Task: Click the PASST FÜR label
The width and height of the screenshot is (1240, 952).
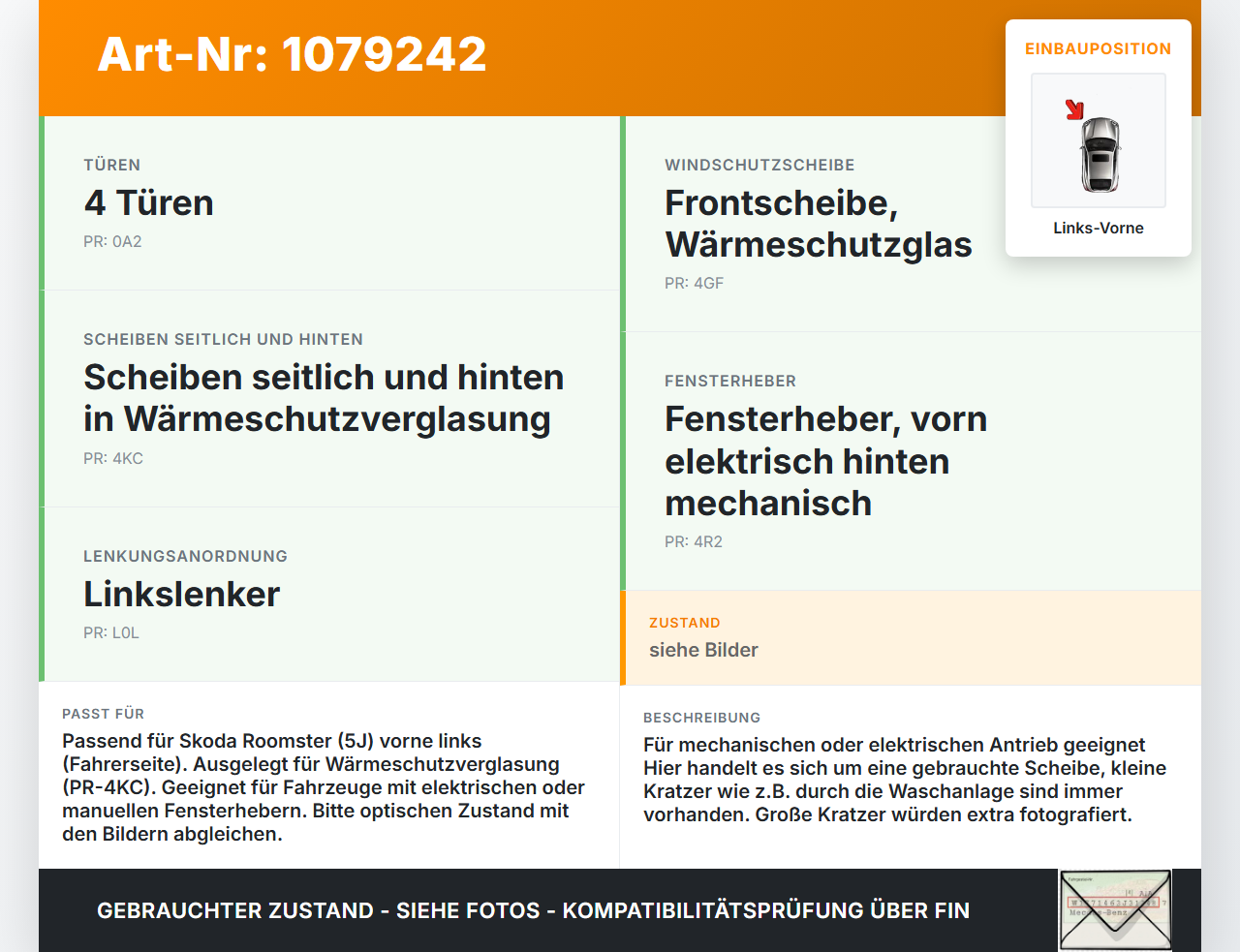Action: pyautogui.click(x=103, y=714)
